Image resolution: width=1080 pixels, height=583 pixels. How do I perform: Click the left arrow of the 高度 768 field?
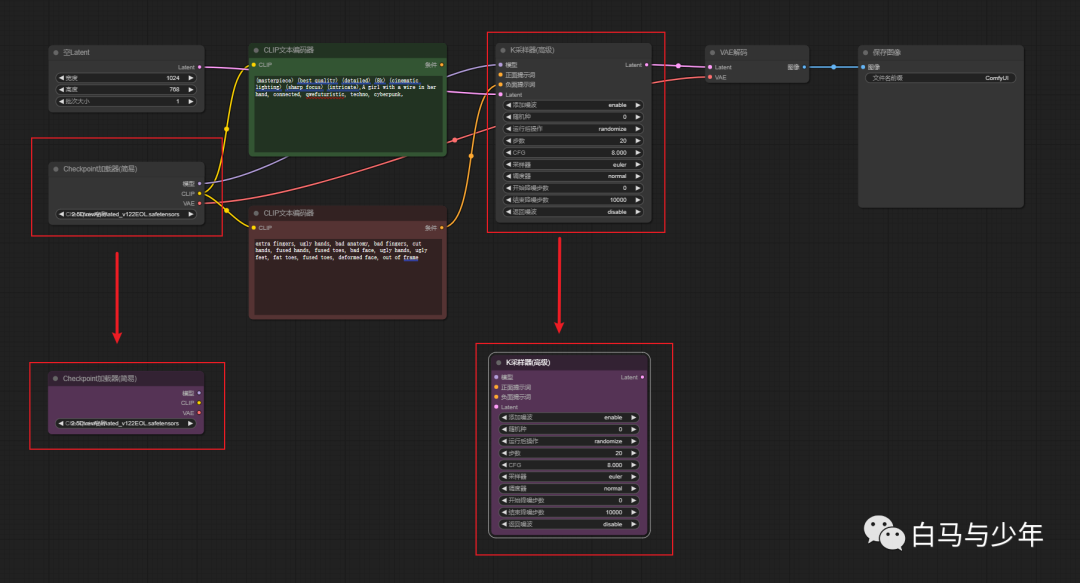coord(60,89)
